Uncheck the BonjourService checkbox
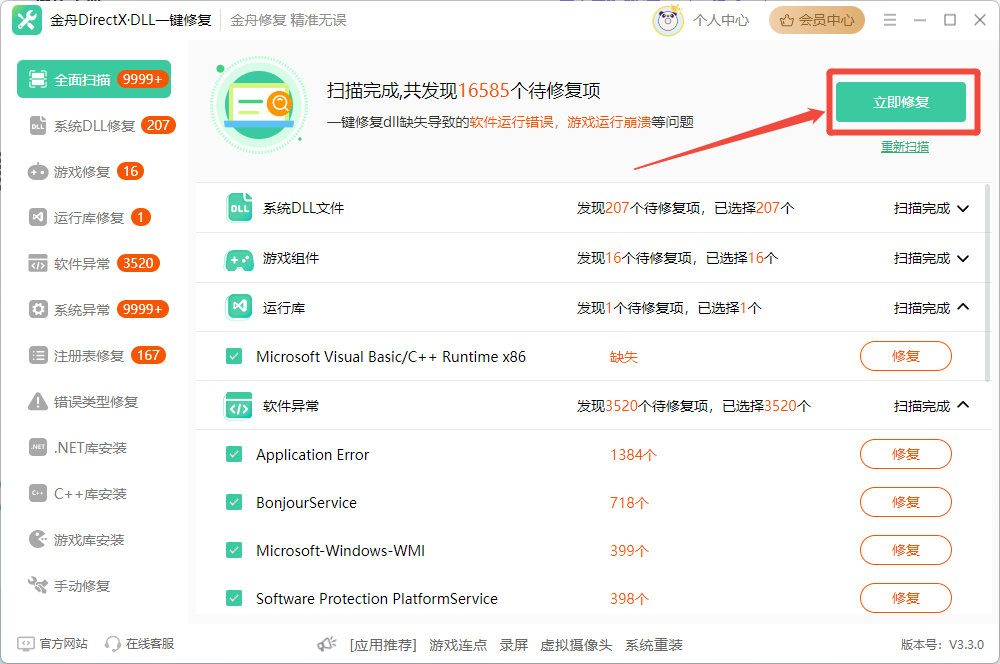 [x=234, y=502]
